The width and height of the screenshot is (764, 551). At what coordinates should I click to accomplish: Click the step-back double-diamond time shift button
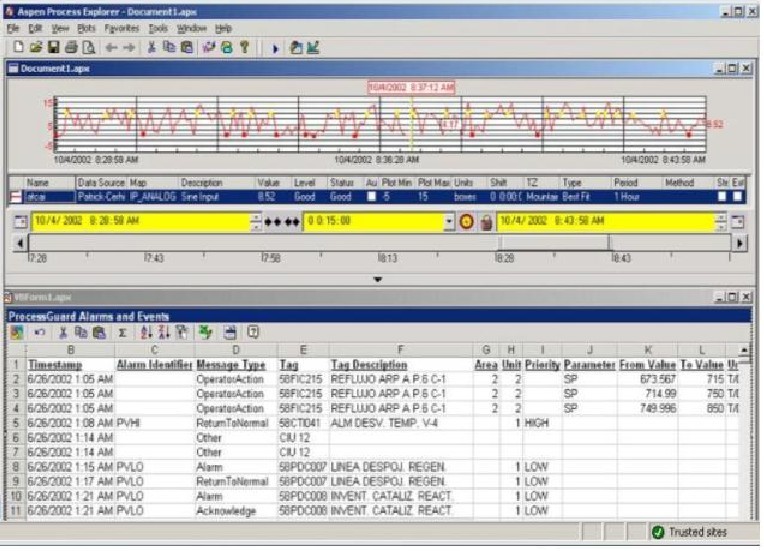[x=273, y=222]
